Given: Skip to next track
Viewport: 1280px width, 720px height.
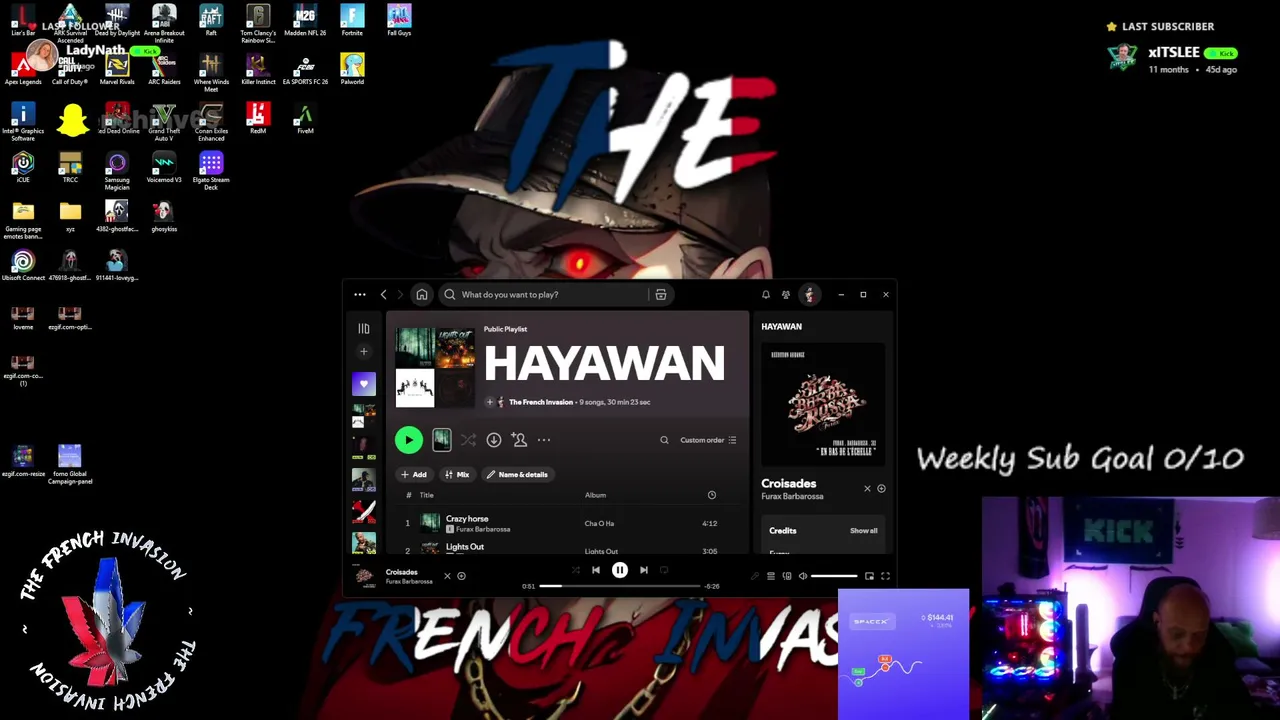Looking at the screenshot, I should (x=644, y=570).
